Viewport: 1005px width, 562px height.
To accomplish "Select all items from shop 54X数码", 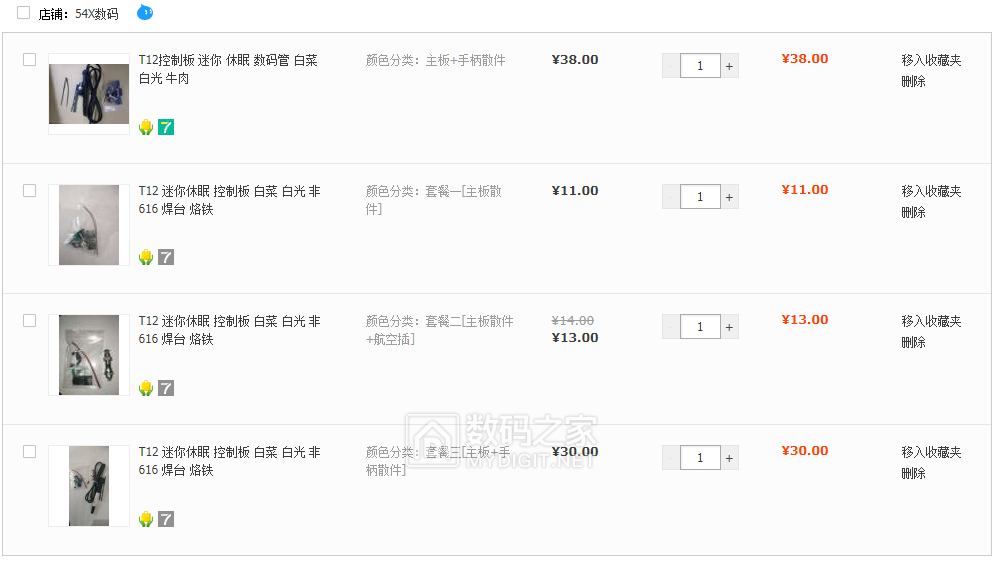I will pos(24,13).
